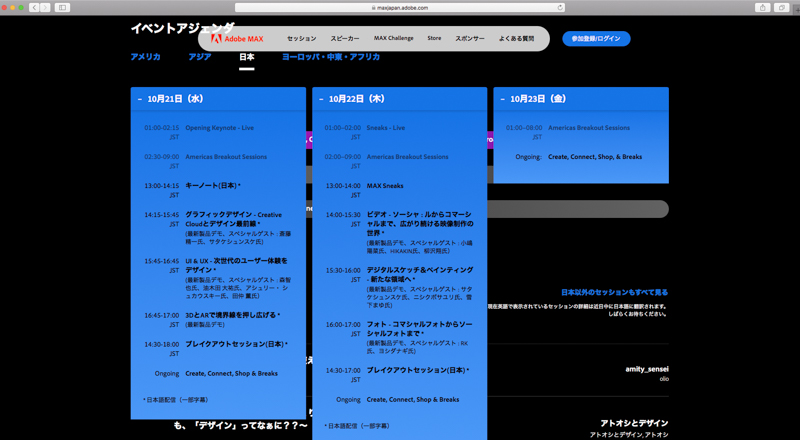Select the 日本 region tab
800x440 pixels.
point(246,57)
